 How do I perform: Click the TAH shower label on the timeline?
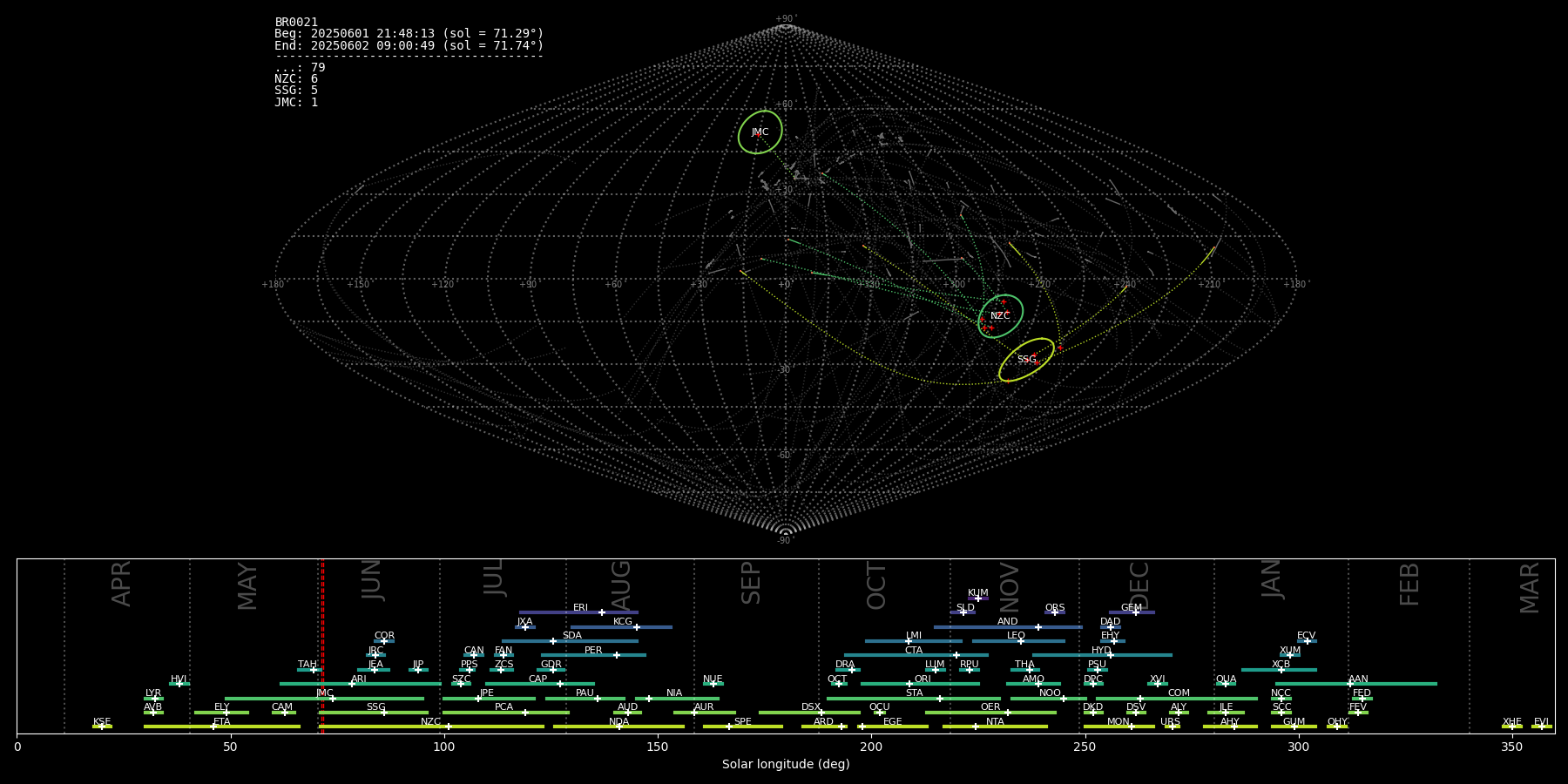coord(308,665)
